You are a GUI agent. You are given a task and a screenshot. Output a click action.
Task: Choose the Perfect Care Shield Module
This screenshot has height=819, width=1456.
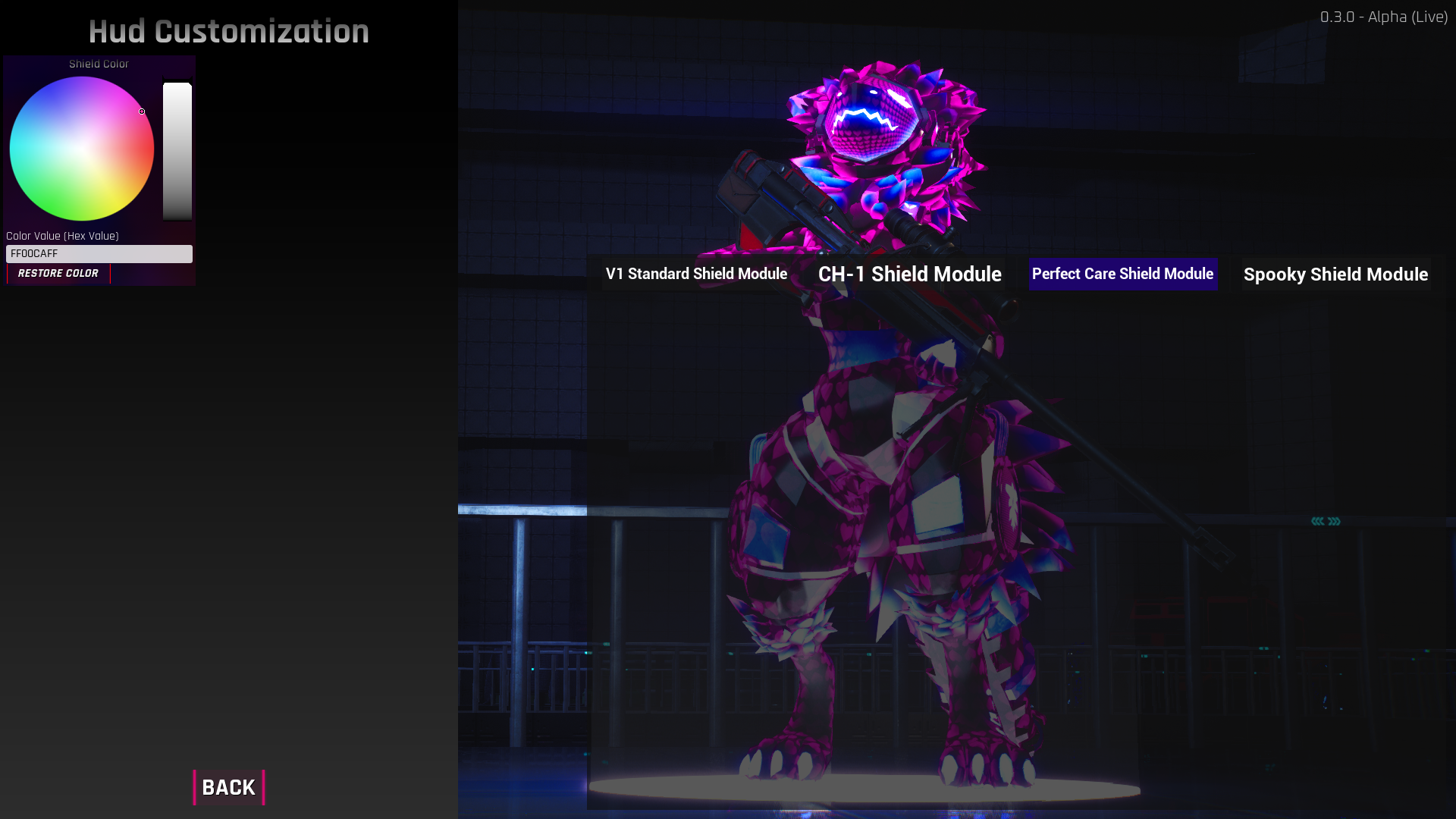[1123, 274]
